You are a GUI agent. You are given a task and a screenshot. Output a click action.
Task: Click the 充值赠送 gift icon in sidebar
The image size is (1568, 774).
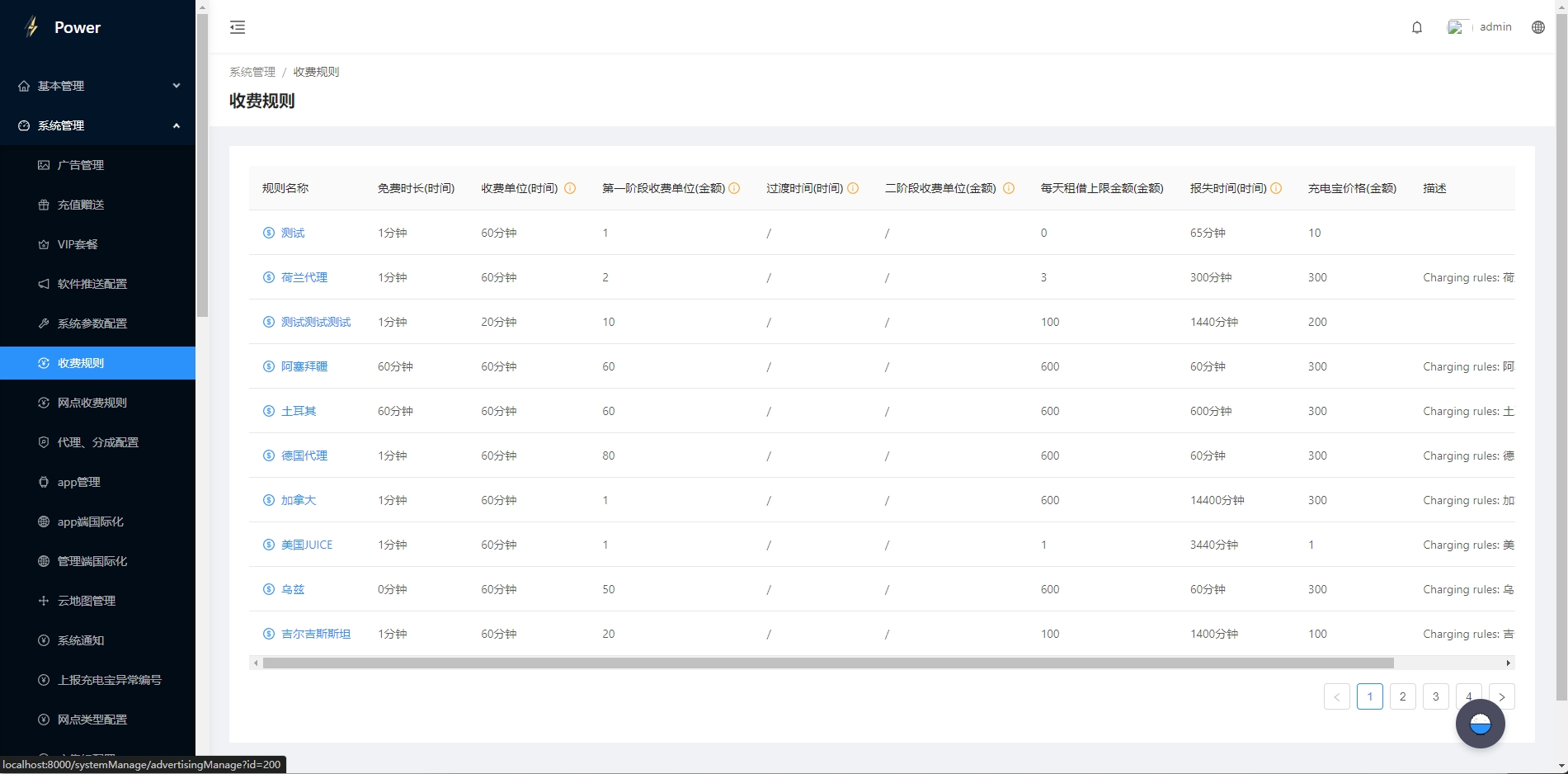coord(44,205)
